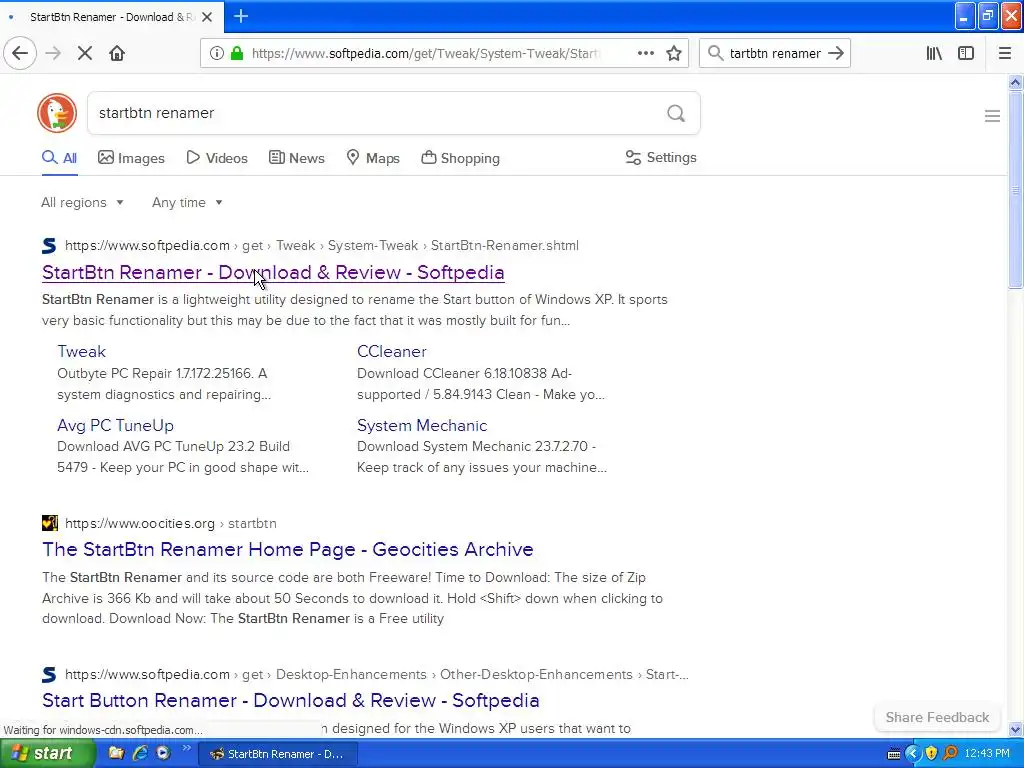Show site information icon in address bar
The height and width of the screenshot is (768, 1024).
(x=216, y=53)
